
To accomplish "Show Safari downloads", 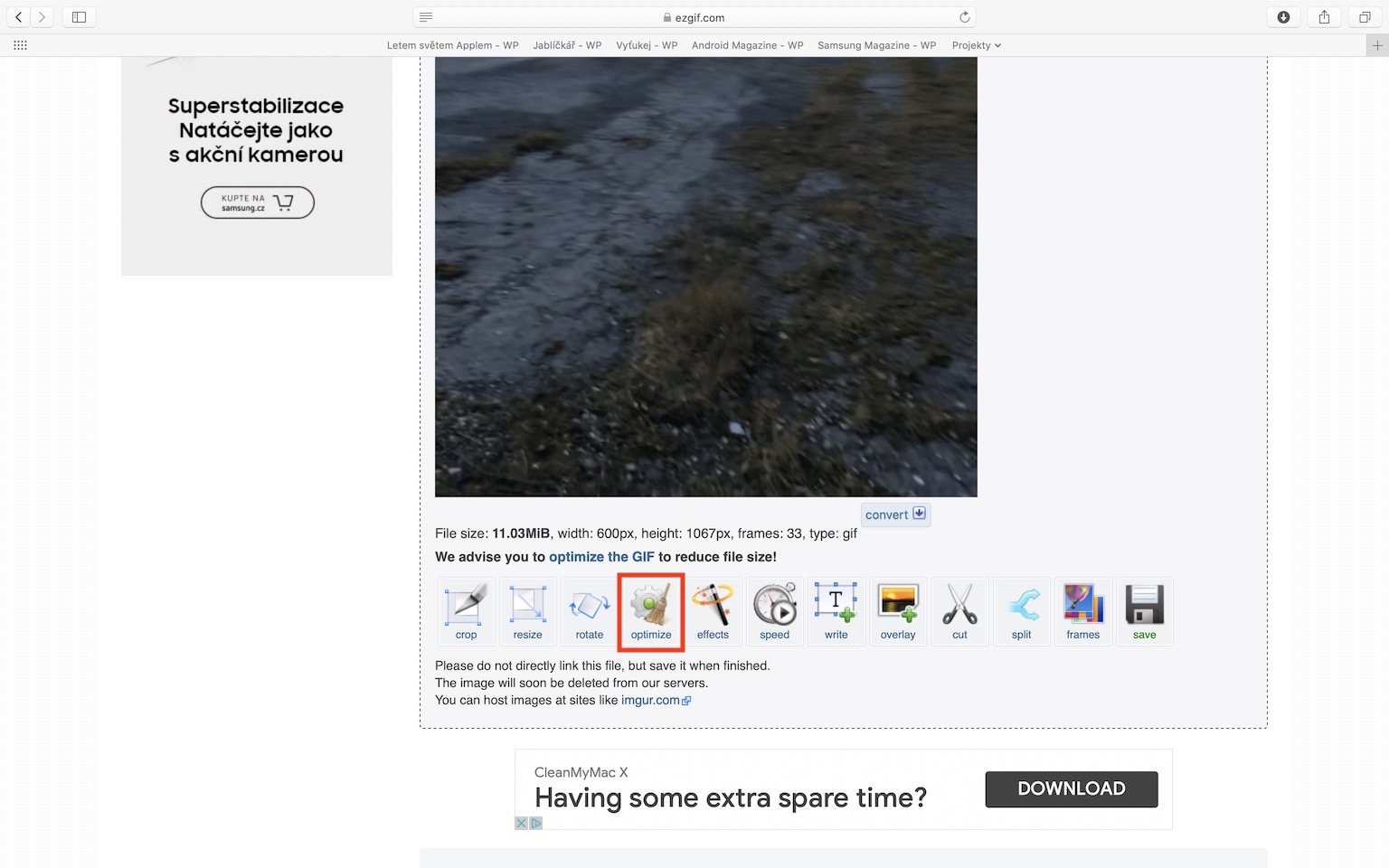I will [1283, 17].
